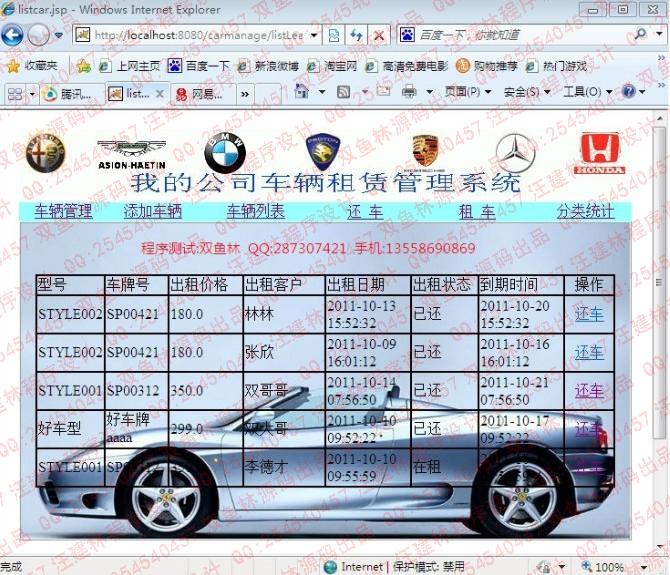
Task: Open the 收藏夹 favorites star button
Action: click(x=32, y=66)
